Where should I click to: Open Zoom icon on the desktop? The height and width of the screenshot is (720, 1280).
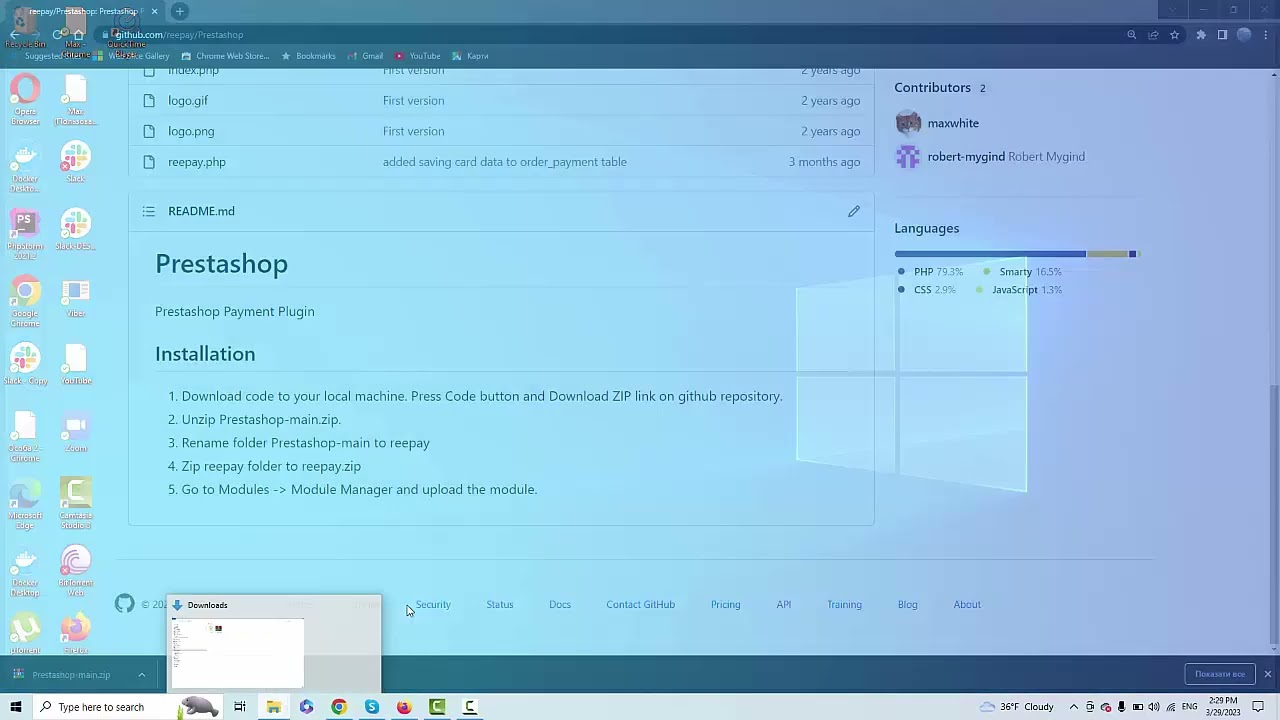[x=76, y=434]
